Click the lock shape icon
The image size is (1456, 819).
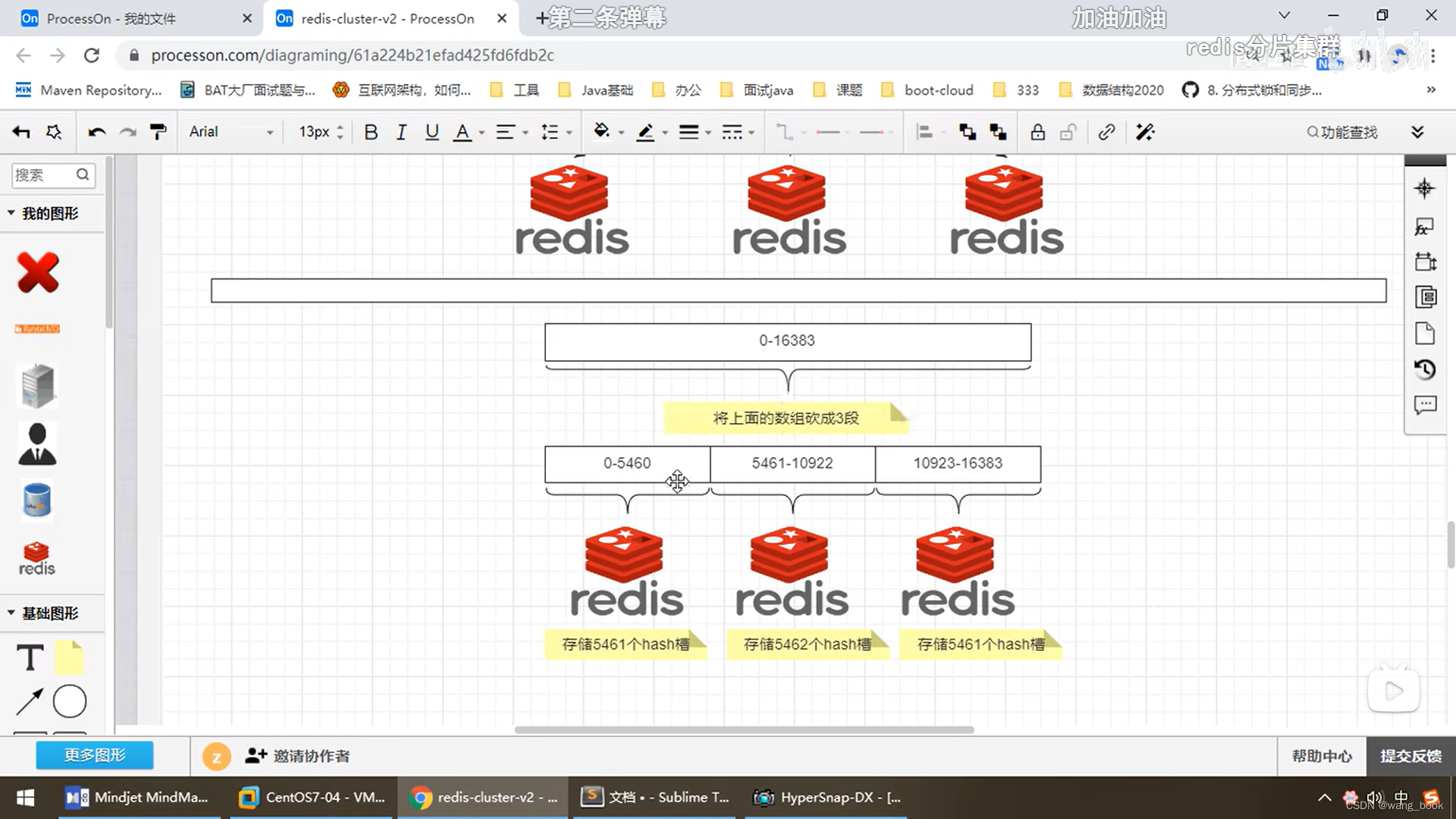tap(1037, 132)
